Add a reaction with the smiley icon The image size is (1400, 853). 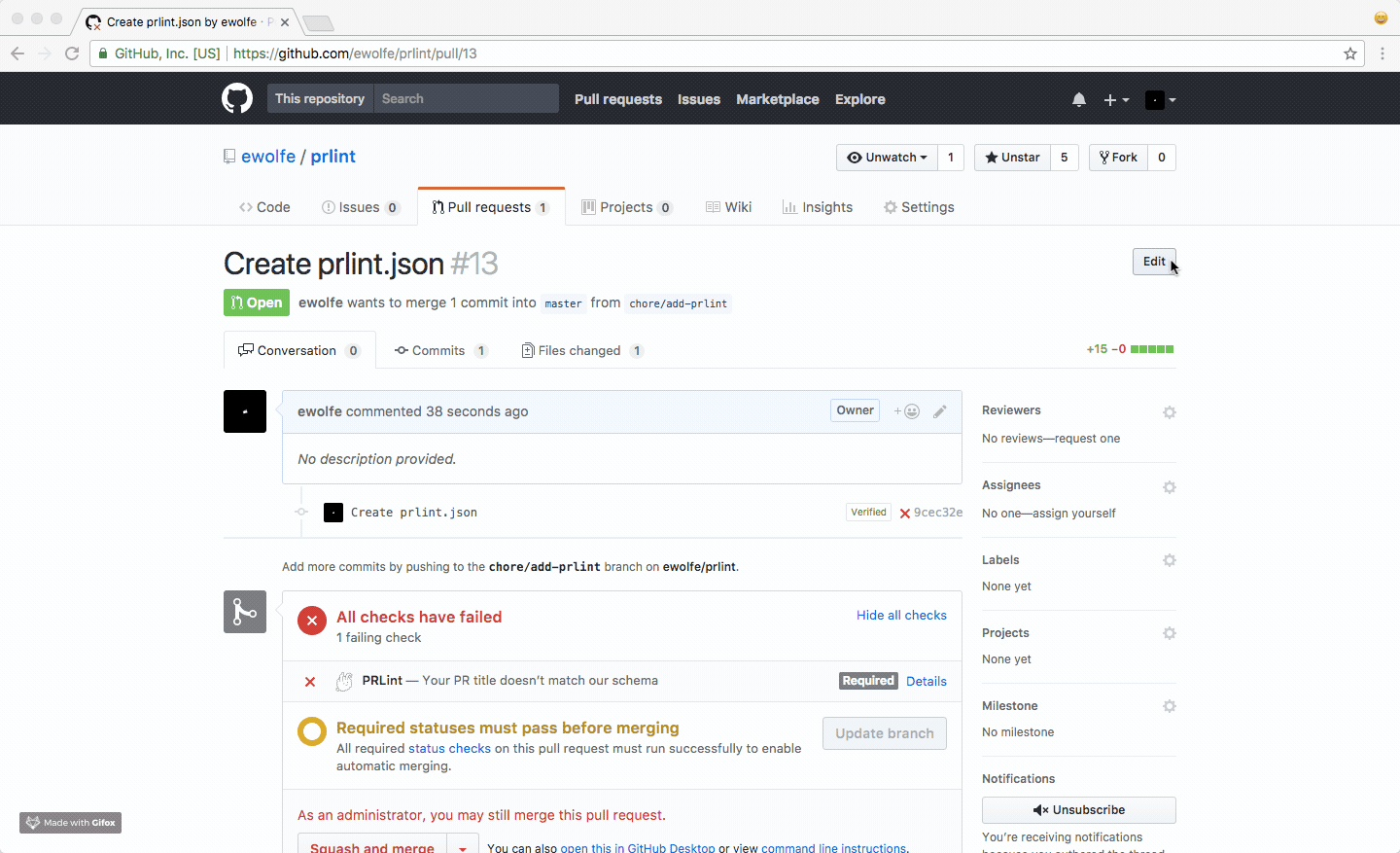tap(907, 411)
